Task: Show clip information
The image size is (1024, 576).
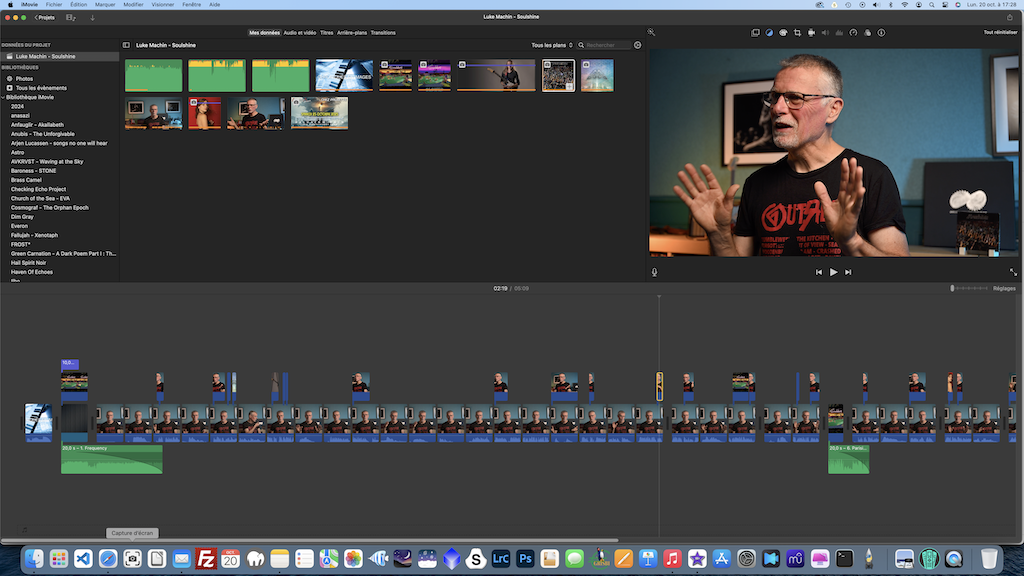Action: pos(881,33)
